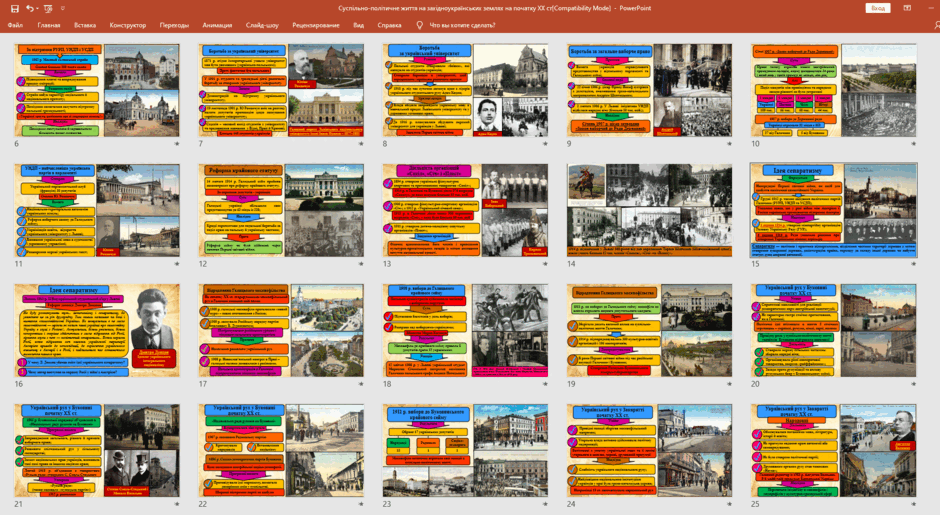Focus the 'Что вы хотите сделать?' search field

point(462,25)
